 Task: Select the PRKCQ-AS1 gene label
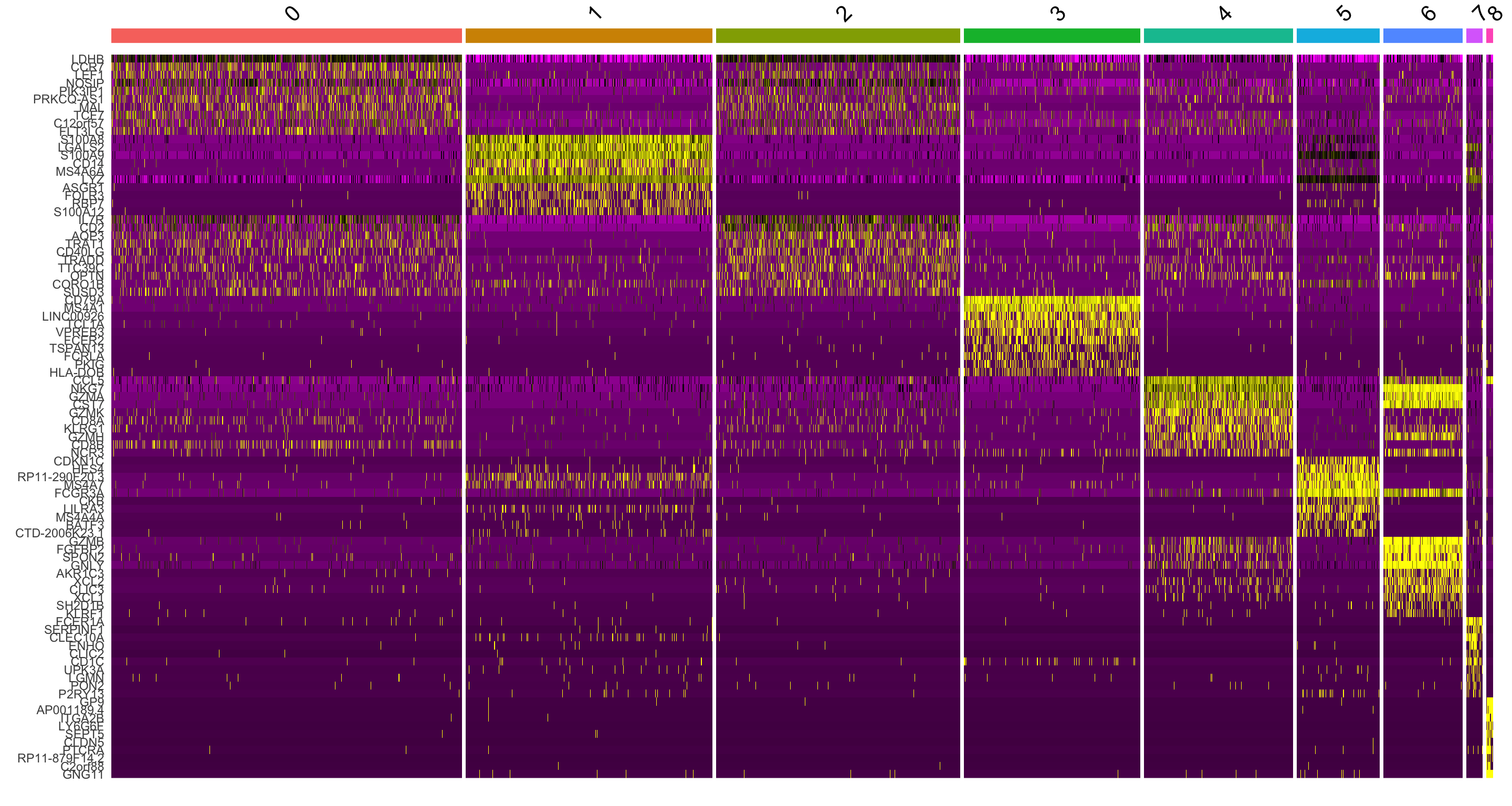tap(68, 99)
